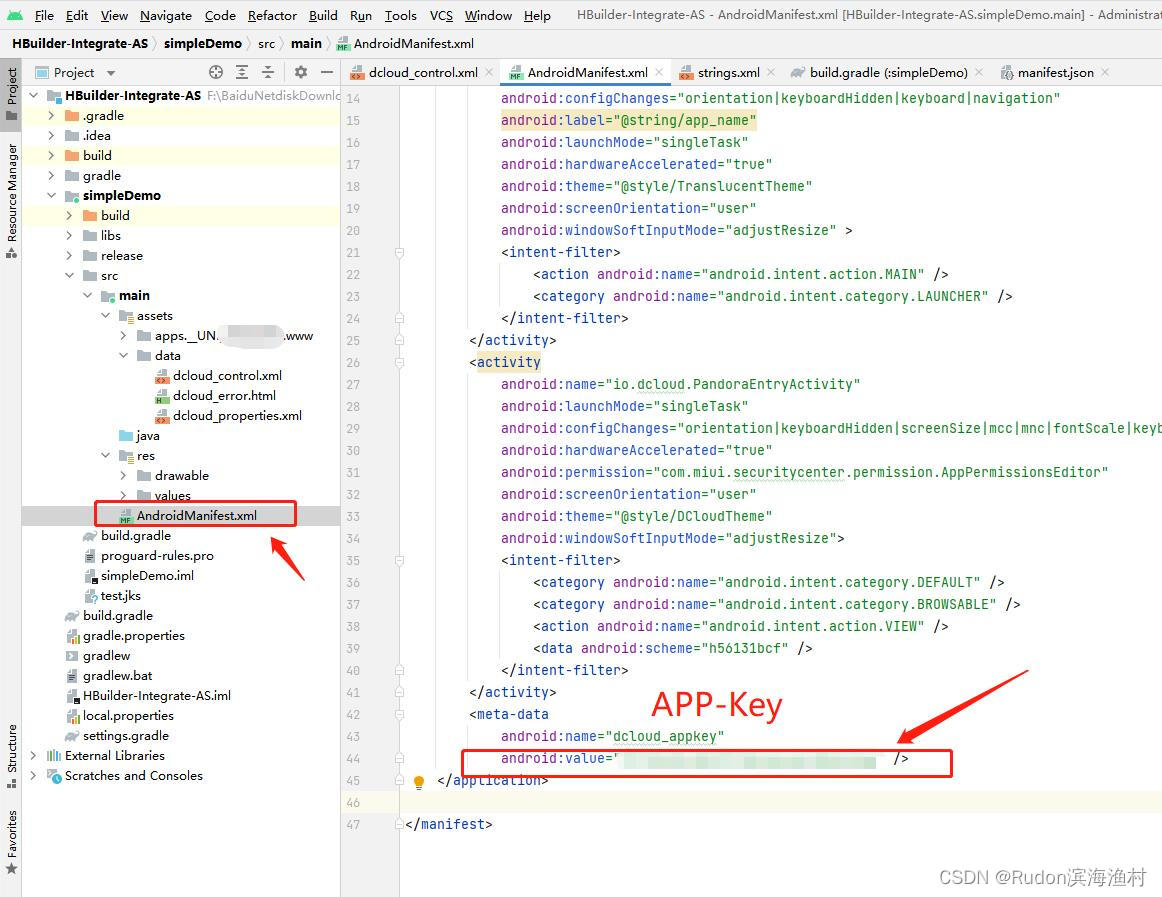
Task: Click the Expand All icon in Project panel
Action: (241, 72)
